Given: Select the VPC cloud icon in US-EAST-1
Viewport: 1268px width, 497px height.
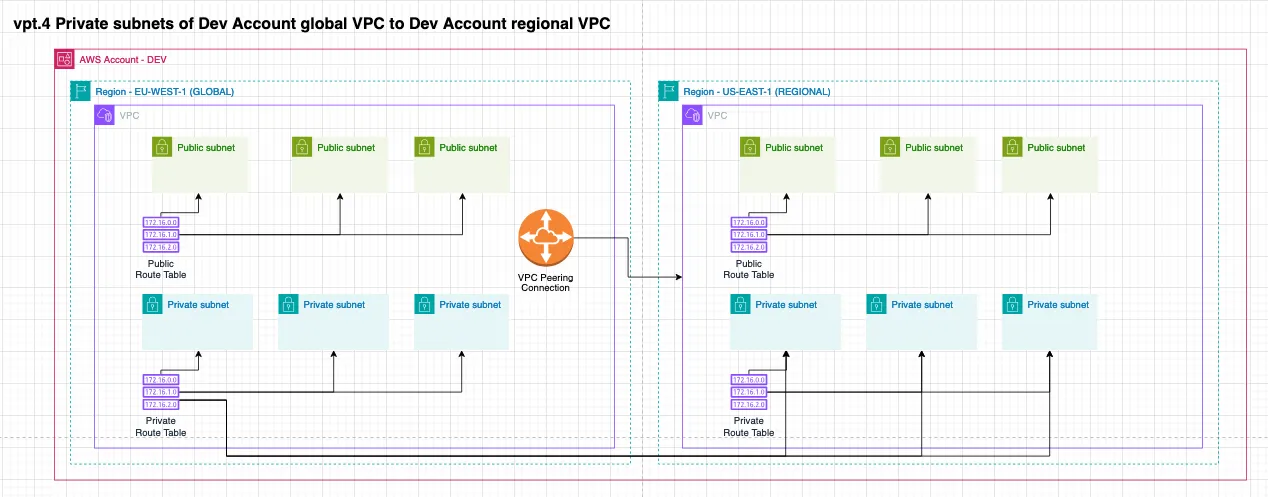Looking at the screenshot, I should (693, 116).
